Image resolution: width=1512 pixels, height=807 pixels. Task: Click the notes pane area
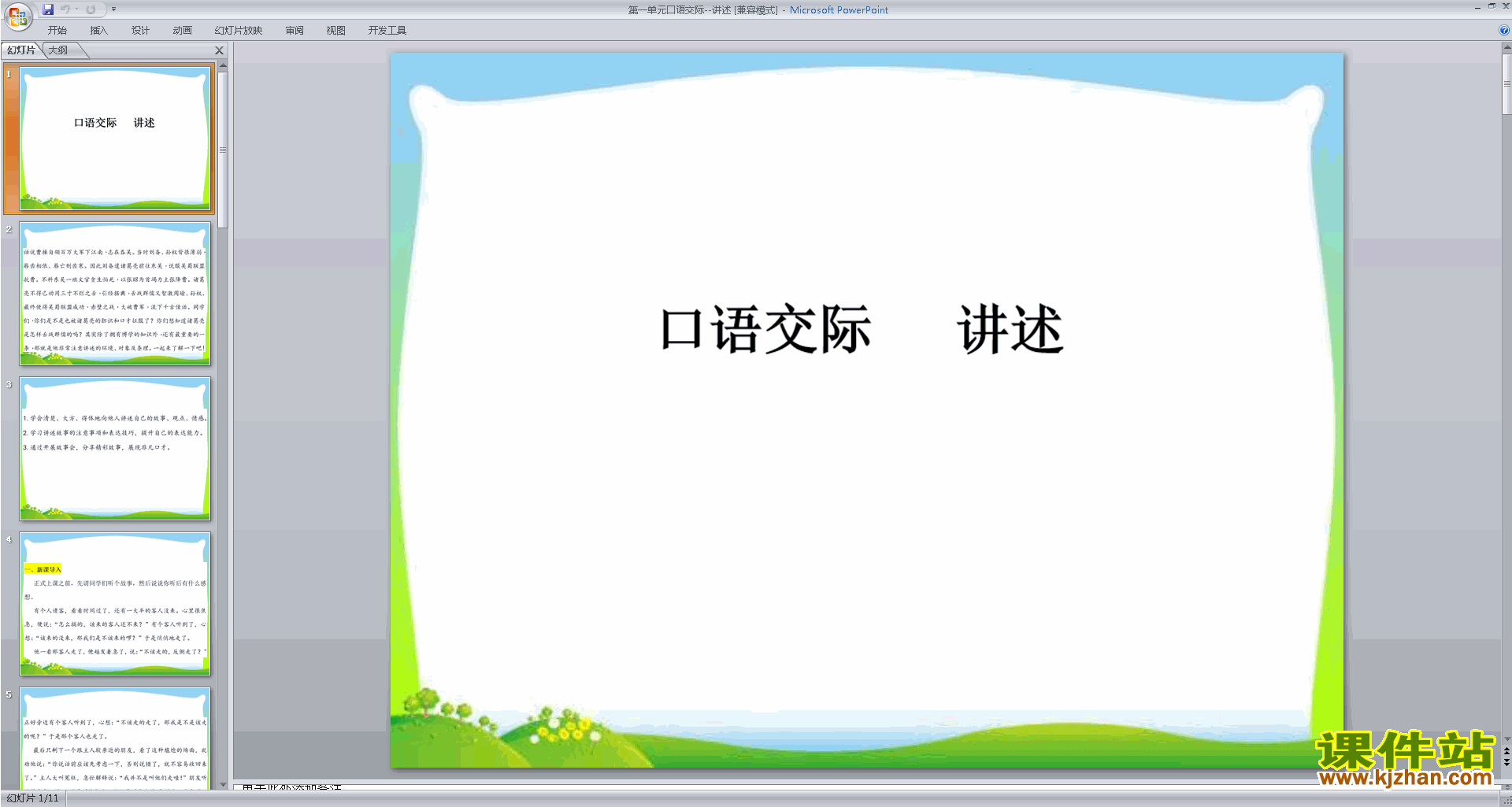[866, 787]
